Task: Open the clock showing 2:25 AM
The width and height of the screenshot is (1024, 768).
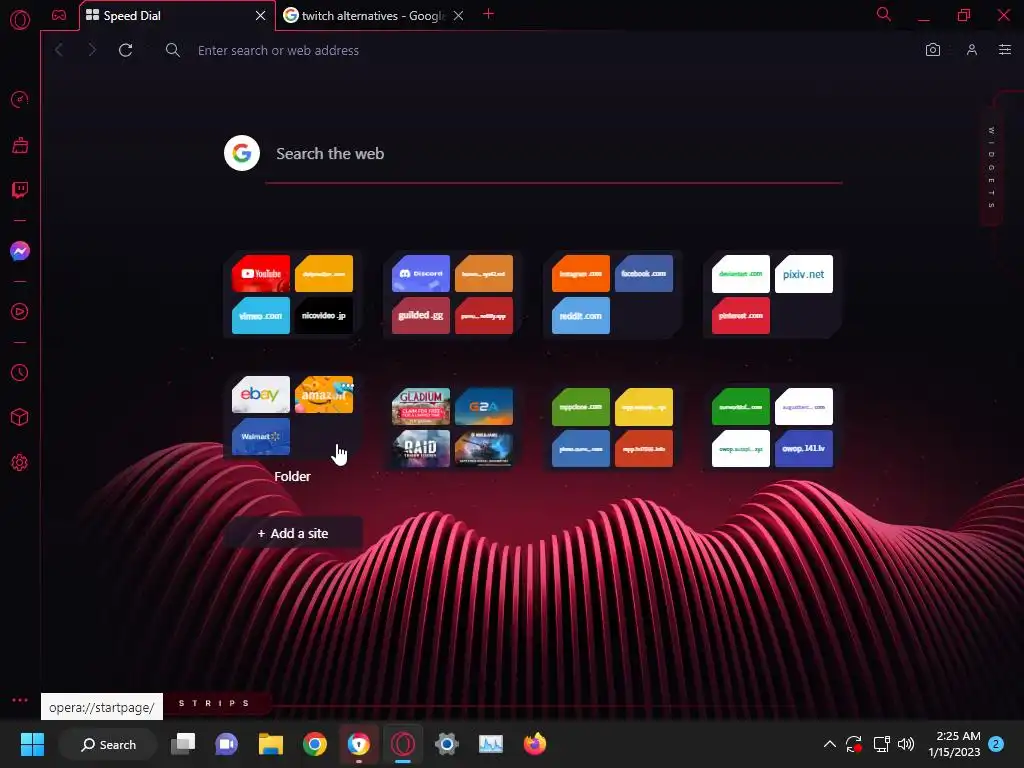Action: pos(954,744)
